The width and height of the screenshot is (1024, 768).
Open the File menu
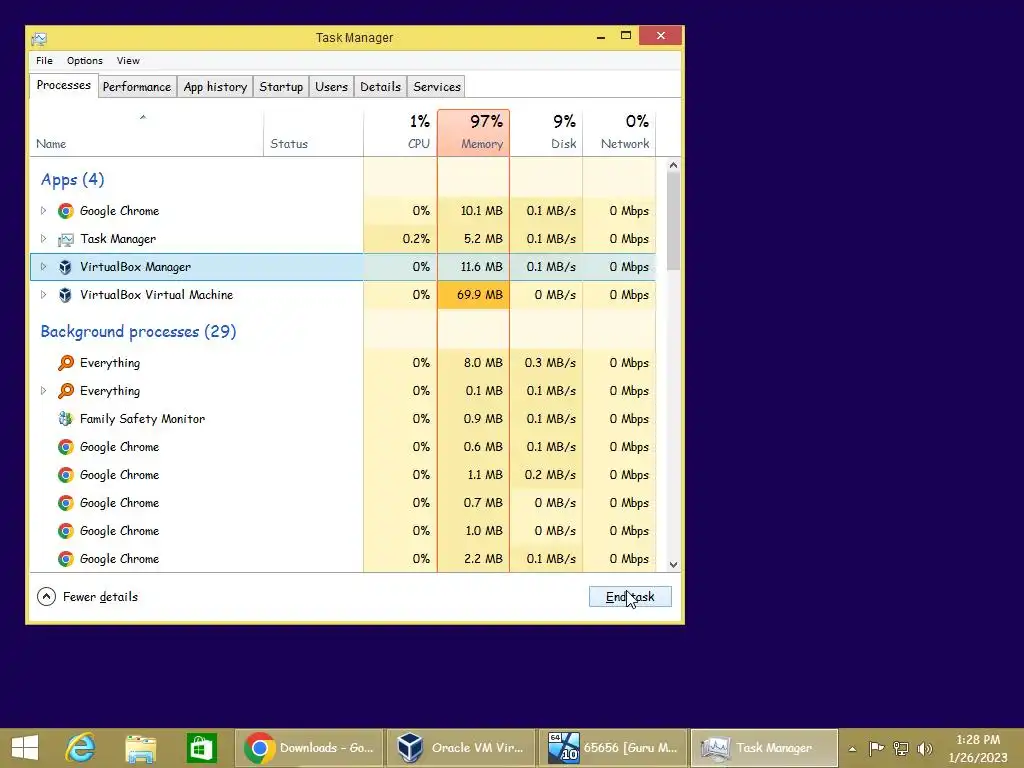click(44, 61)
